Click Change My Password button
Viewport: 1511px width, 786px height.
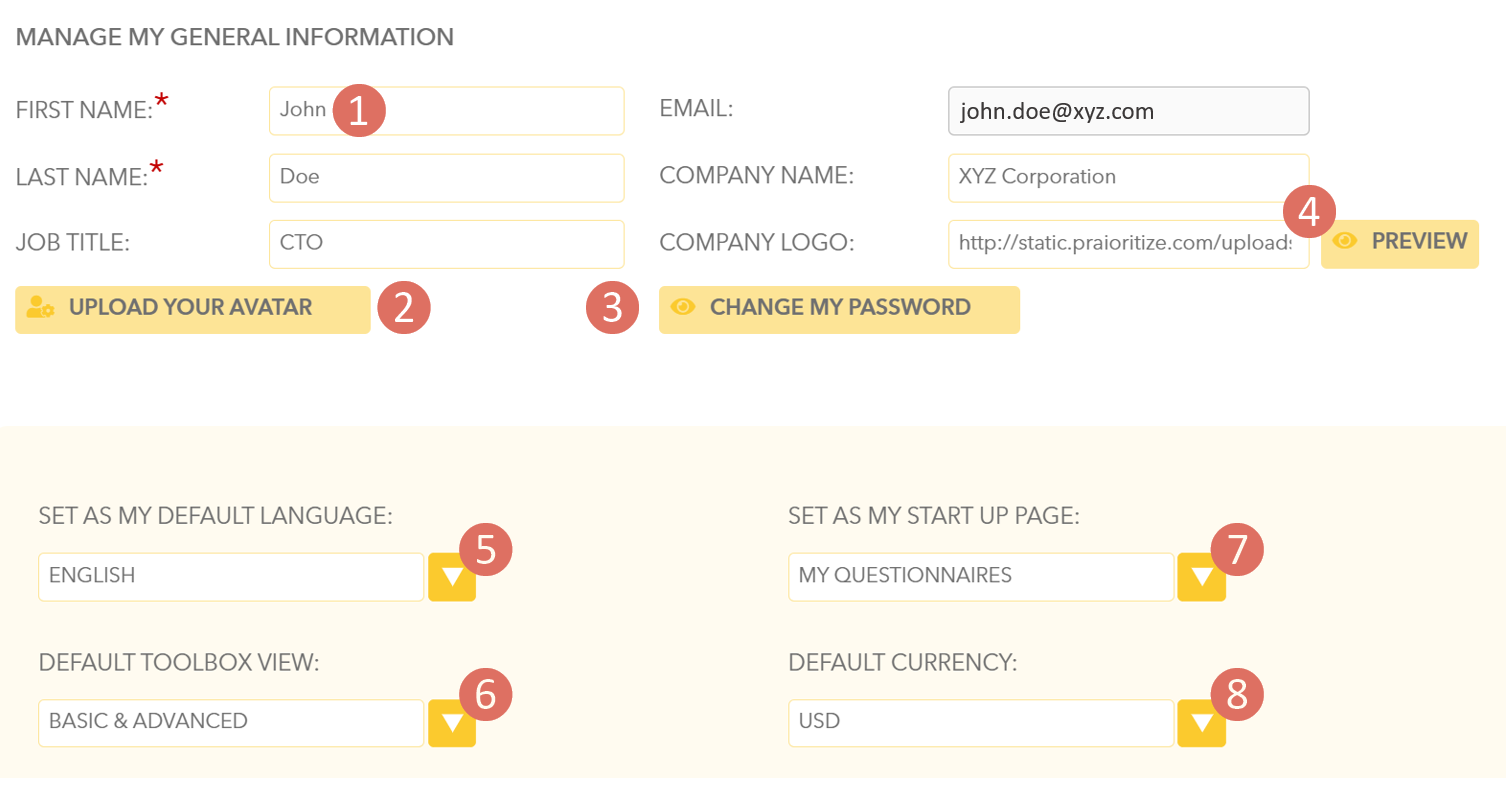pyautogui.click(x=839, y=309)
